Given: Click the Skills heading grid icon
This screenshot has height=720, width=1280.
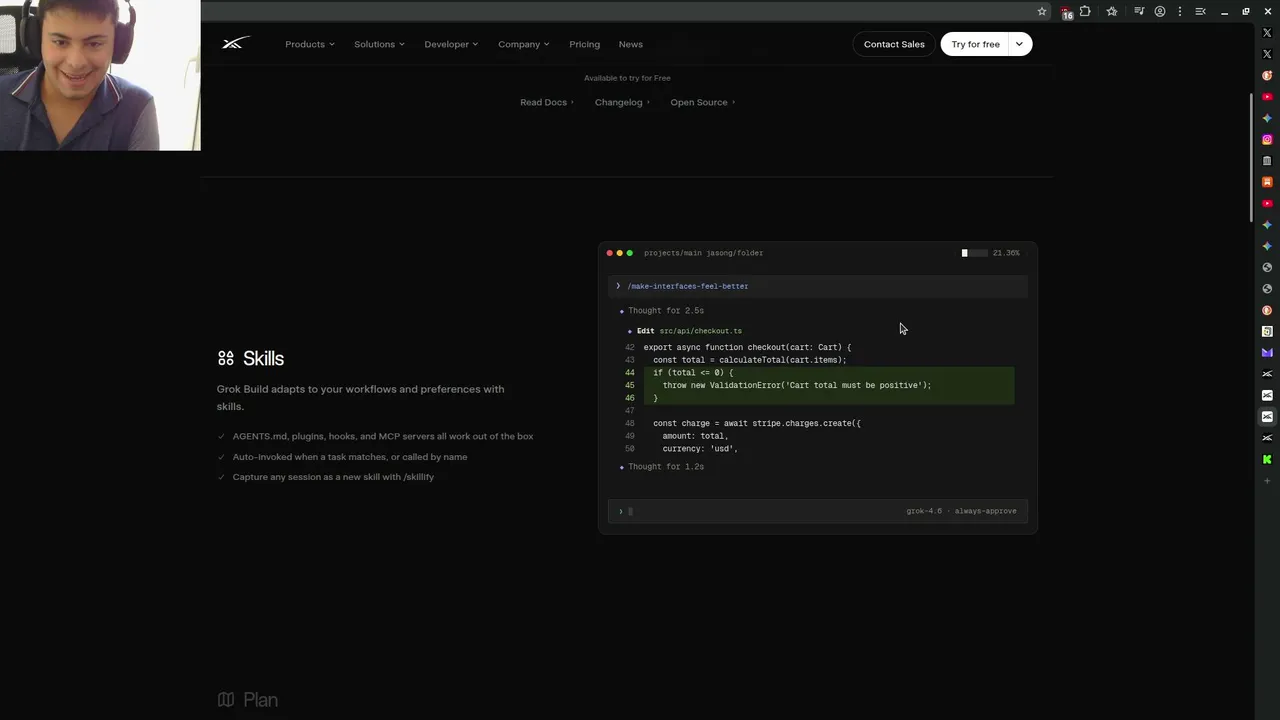Looking at the screenshot, I should pyautogui.click(x=226, y=358).
